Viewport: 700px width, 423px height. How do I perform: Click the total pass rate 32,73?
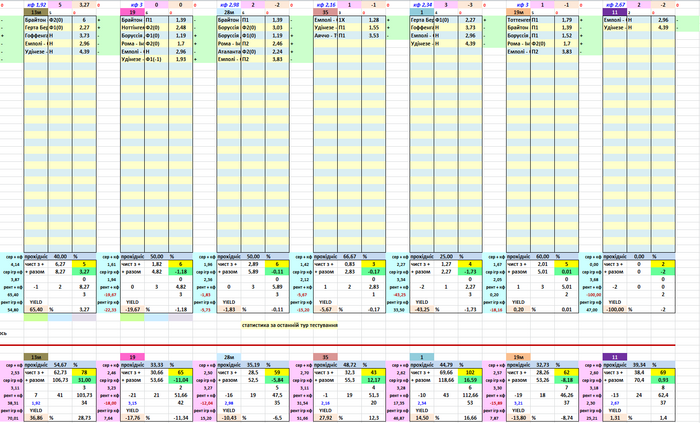[542, 365]
